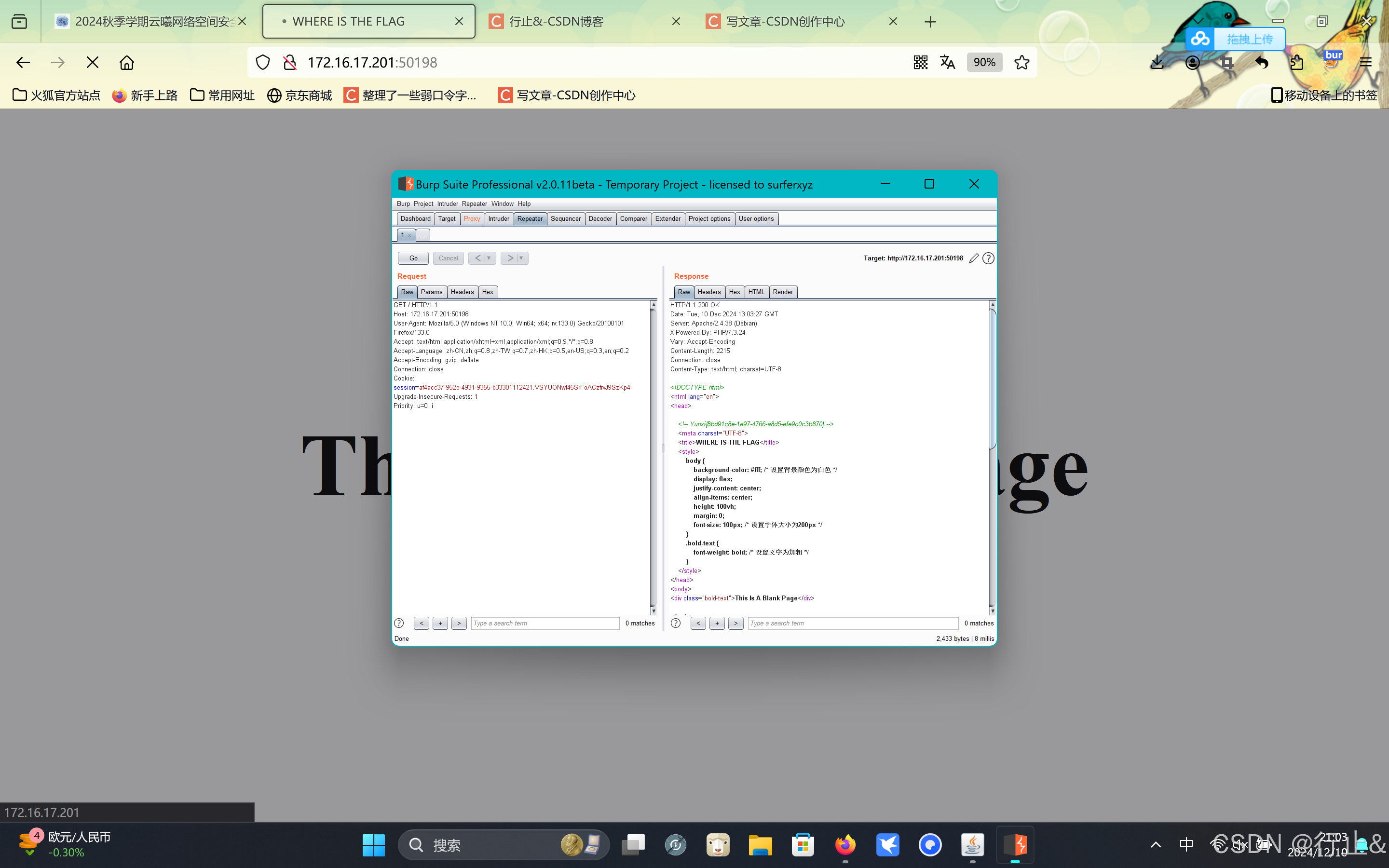The image size is (1389, 868).
Task: Switch to the Decoder tab
Action: point(600,219)
